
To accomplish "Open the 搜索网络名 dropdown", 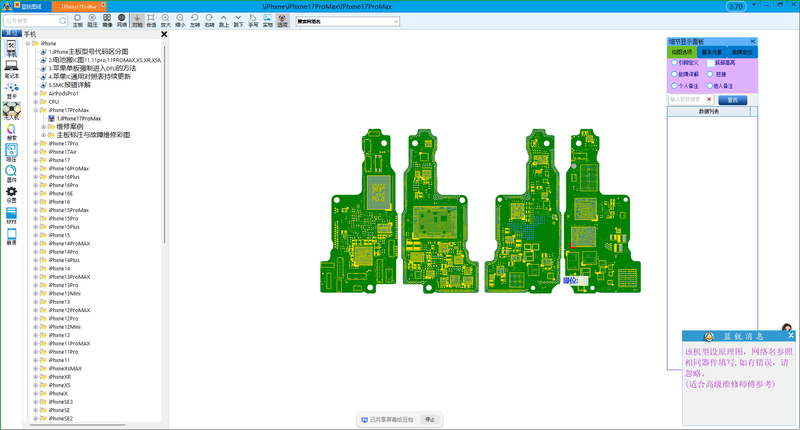I will (396, 21).
